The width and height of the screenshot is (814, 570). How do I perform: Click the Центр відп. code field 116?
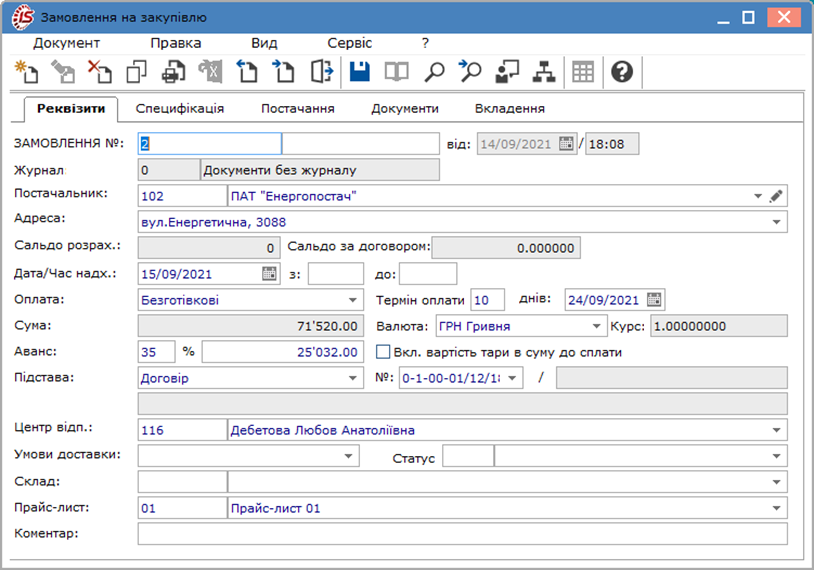(x=182, y=430)
